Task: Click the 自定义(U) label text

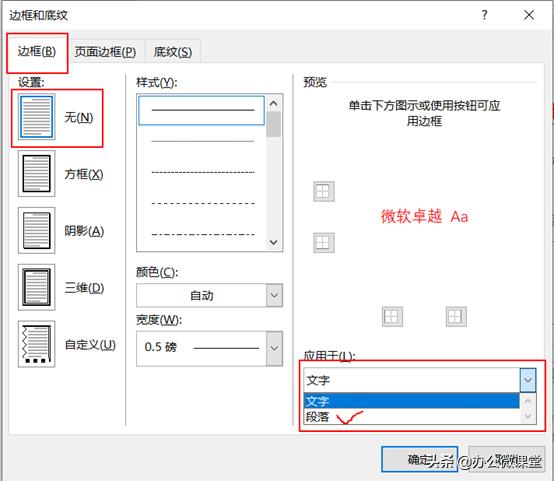Action: pos(90,345)
